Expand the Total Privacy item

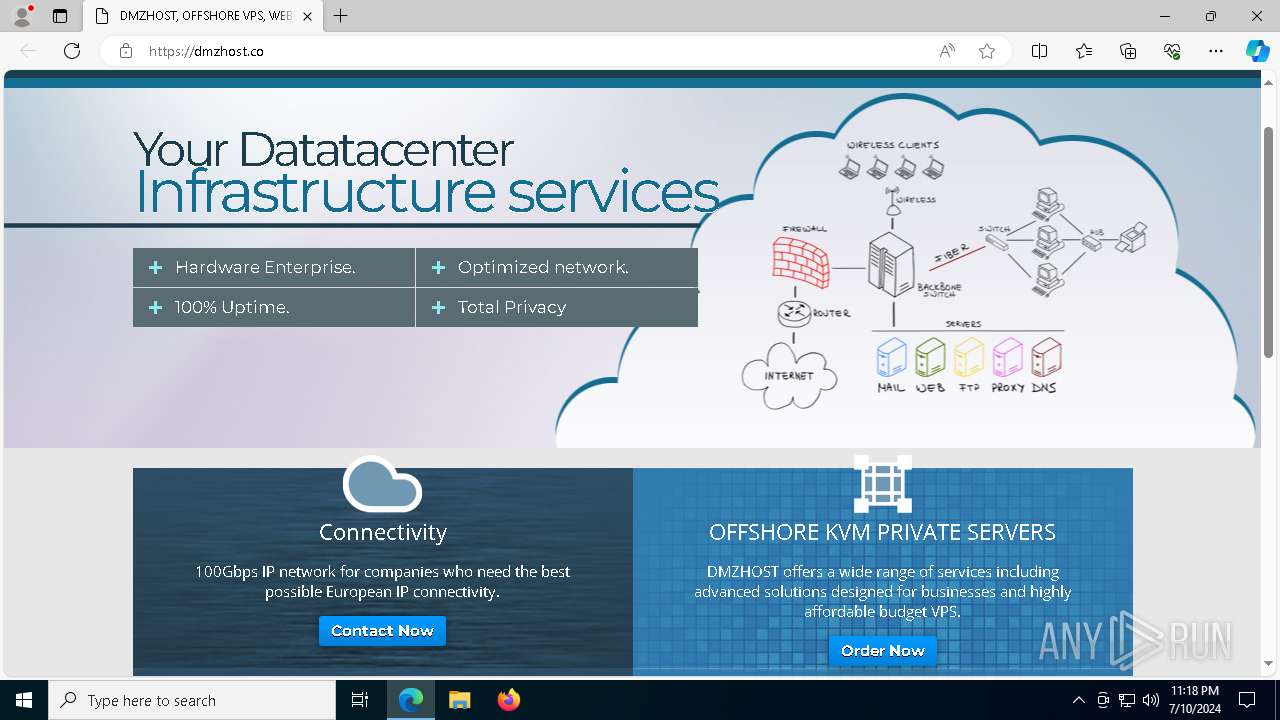(x=557, y=307)
